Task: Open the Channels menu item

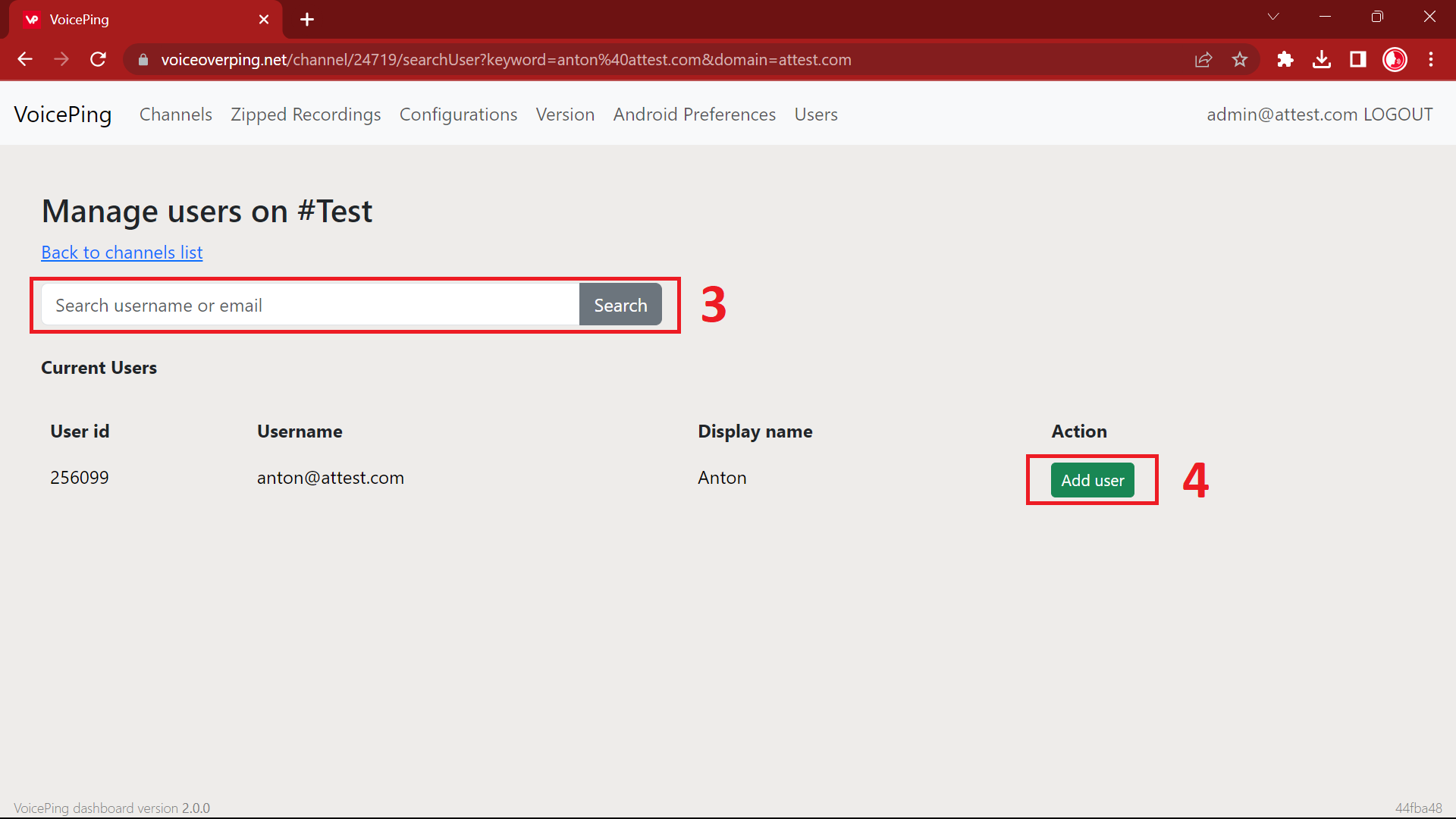Action: [x=175, y=115]
